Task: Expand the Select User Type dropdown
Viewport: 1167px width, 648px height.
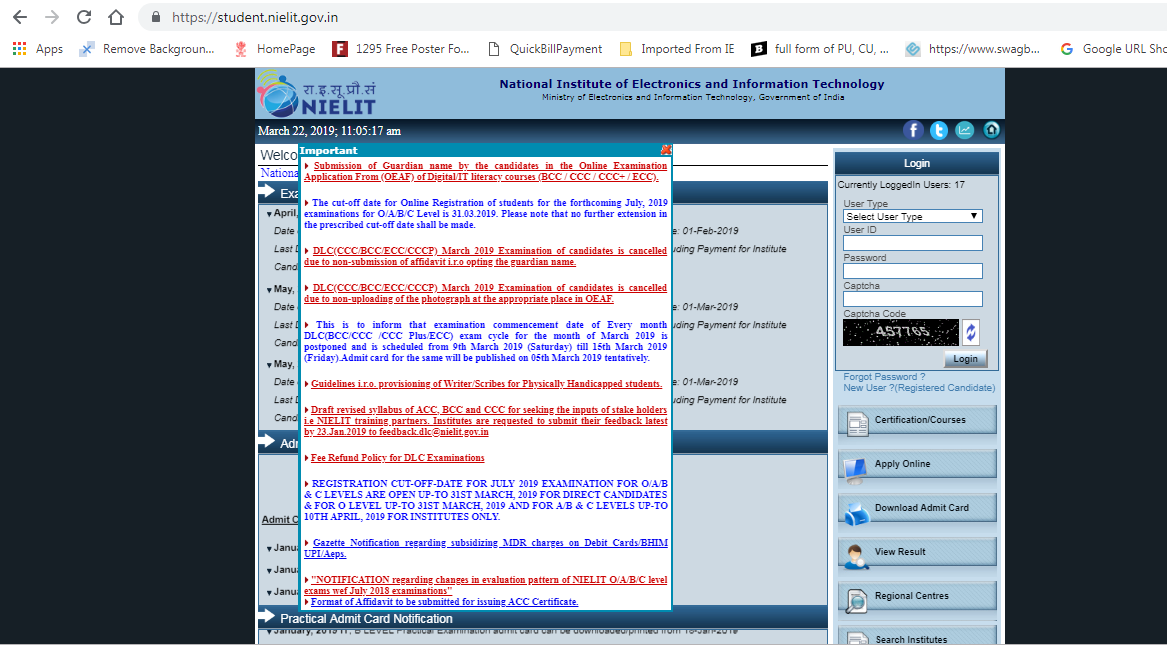Action: pos(912,216)
